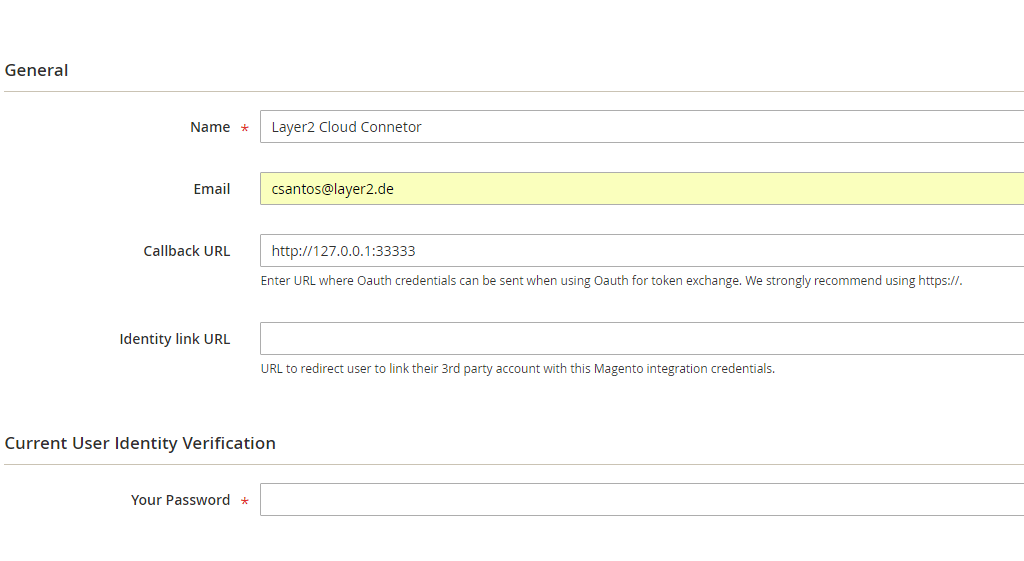Click the 'Email' field label
1024x561 pixels.
point(212,189)
